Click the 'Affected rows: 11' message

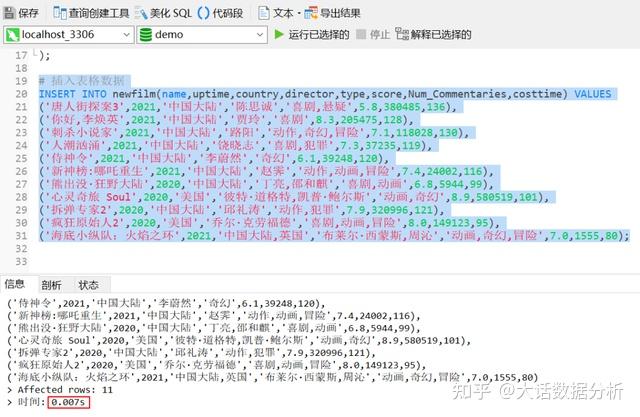click(65, 390)
